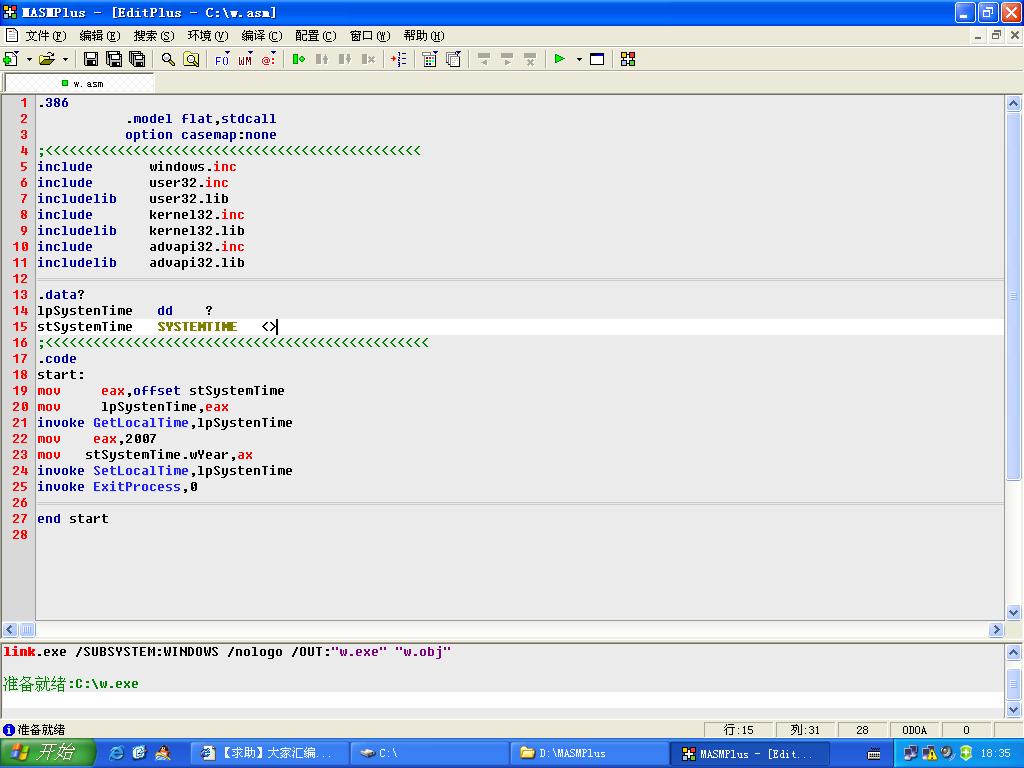The image size is (1024, 768).
Task: Toggle the output window panel icon
Action: (x=597, y=59)
